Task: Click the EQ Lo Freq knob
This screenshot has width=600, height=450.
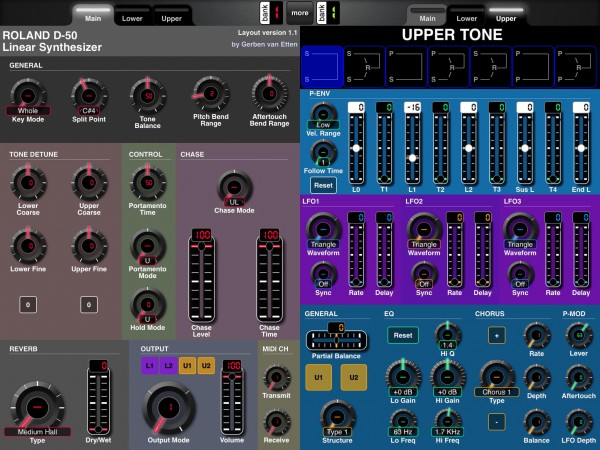Action: [403, 423]
